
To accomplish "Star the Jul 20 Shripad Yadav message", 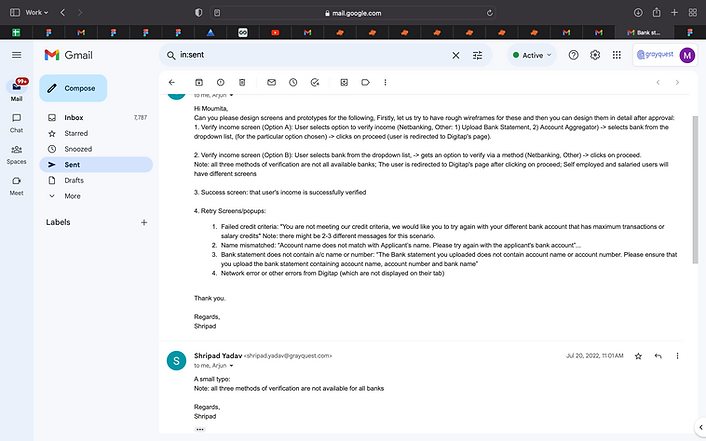I will pyautogui.click(x=638, y=356).
